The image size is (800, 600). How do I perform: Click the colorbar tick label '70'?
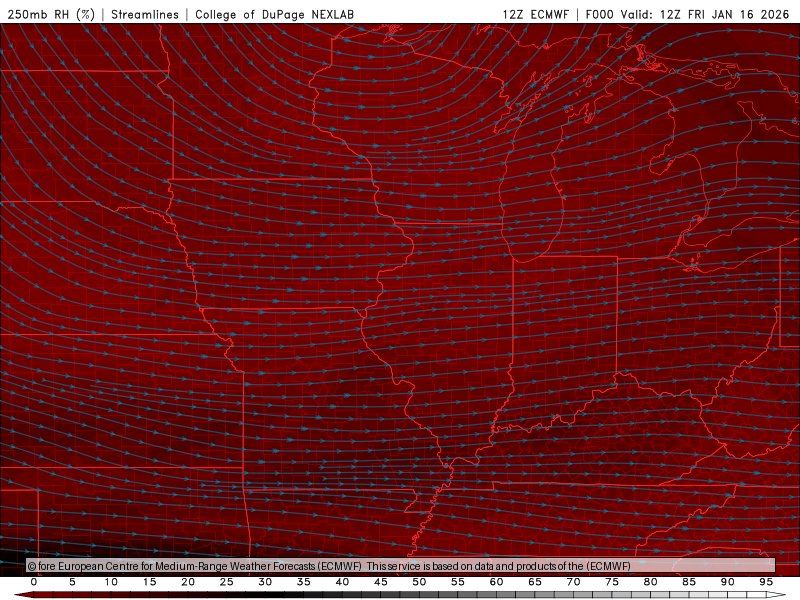tap(573, 582)
